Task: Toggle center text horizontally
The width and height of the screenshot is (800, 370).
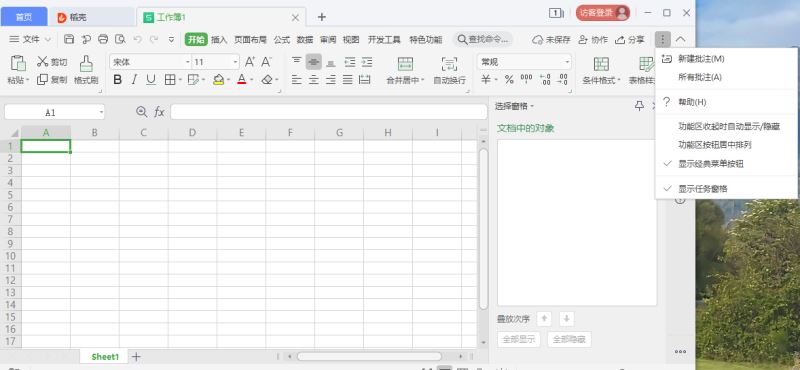Action: (x=314, y=80)
